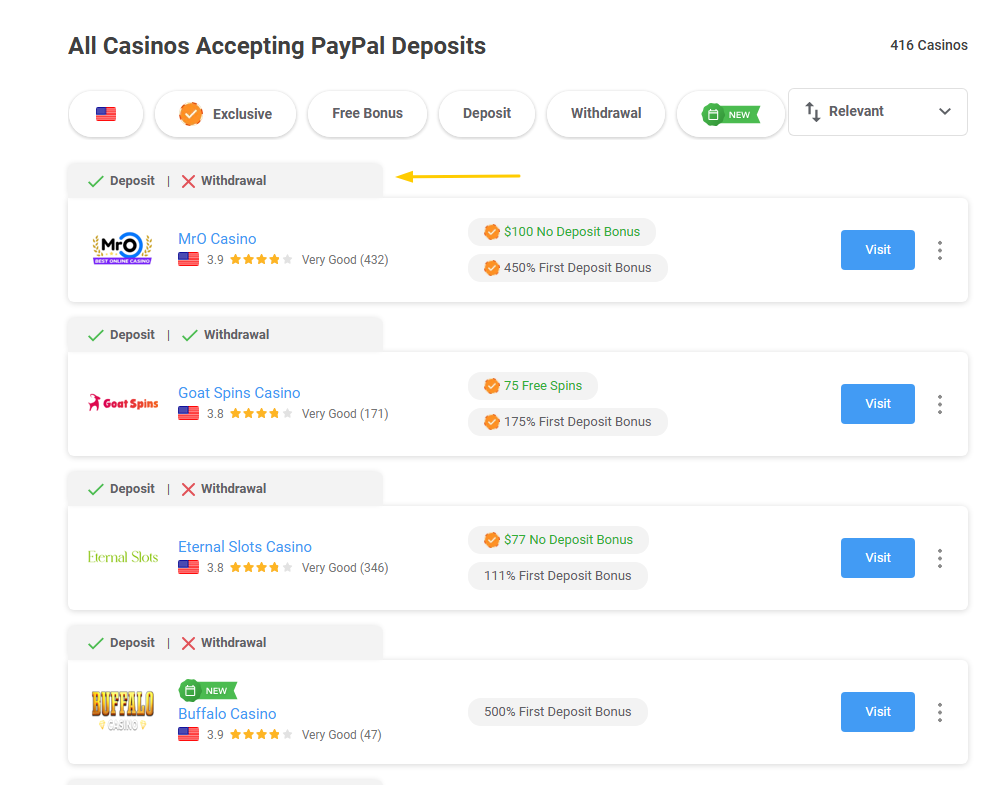Open the kebab menu beside Buffalo Casino

(x=940, y=712)
